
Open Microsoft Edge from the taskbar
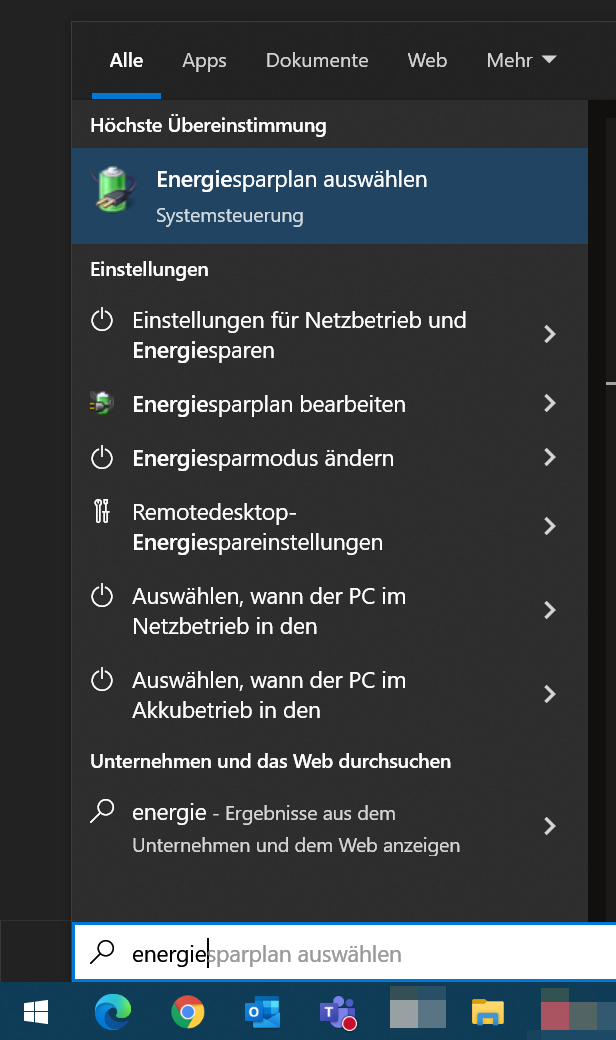(113, 1013)
